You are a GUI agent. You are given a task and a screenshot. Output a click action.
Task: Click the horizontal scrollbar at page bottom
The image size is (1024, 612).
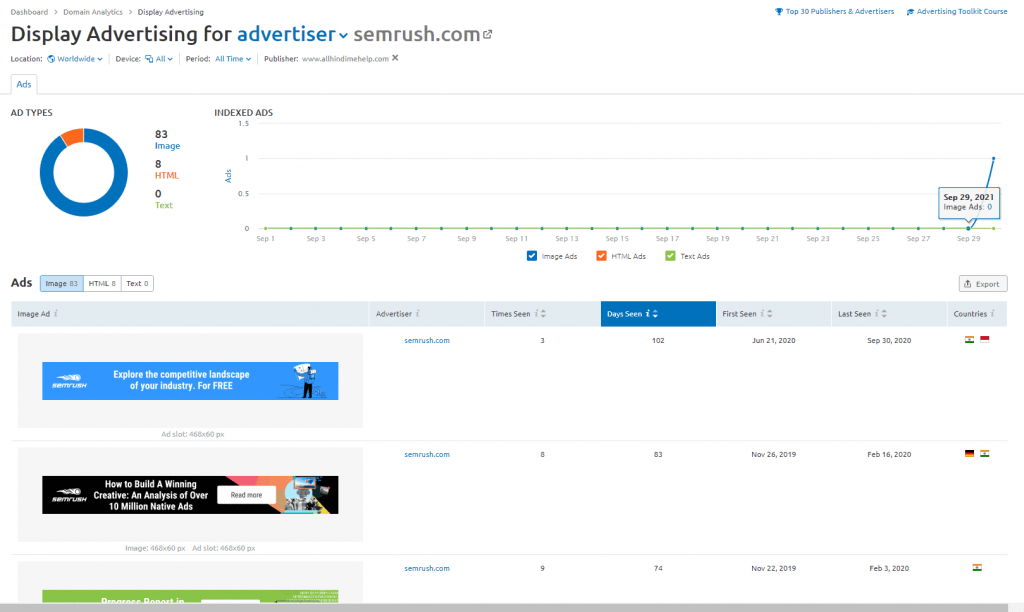[x=504, y=607]
